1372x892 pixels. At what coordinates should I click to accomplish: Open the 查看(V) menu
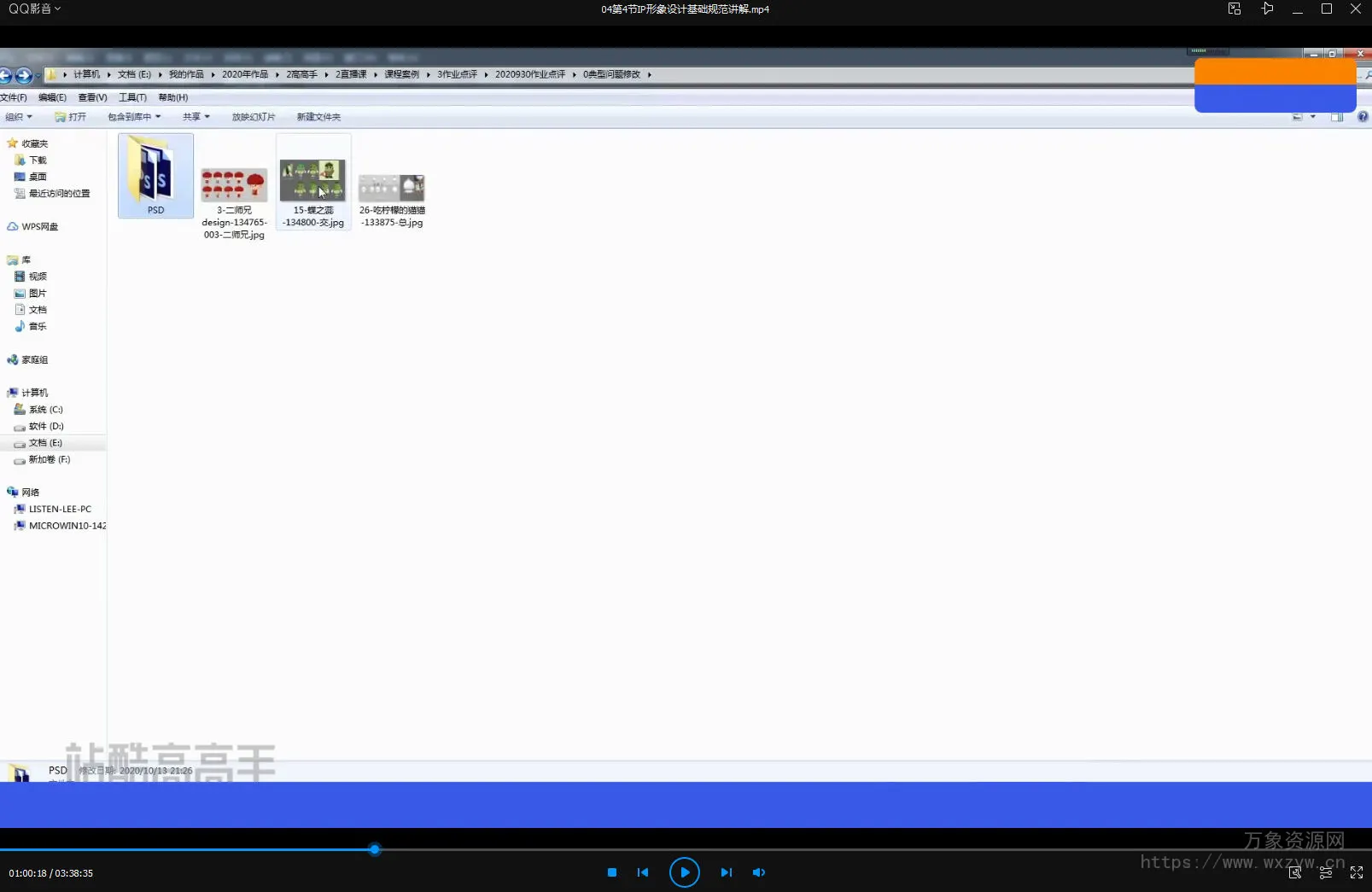coord(92,97)
